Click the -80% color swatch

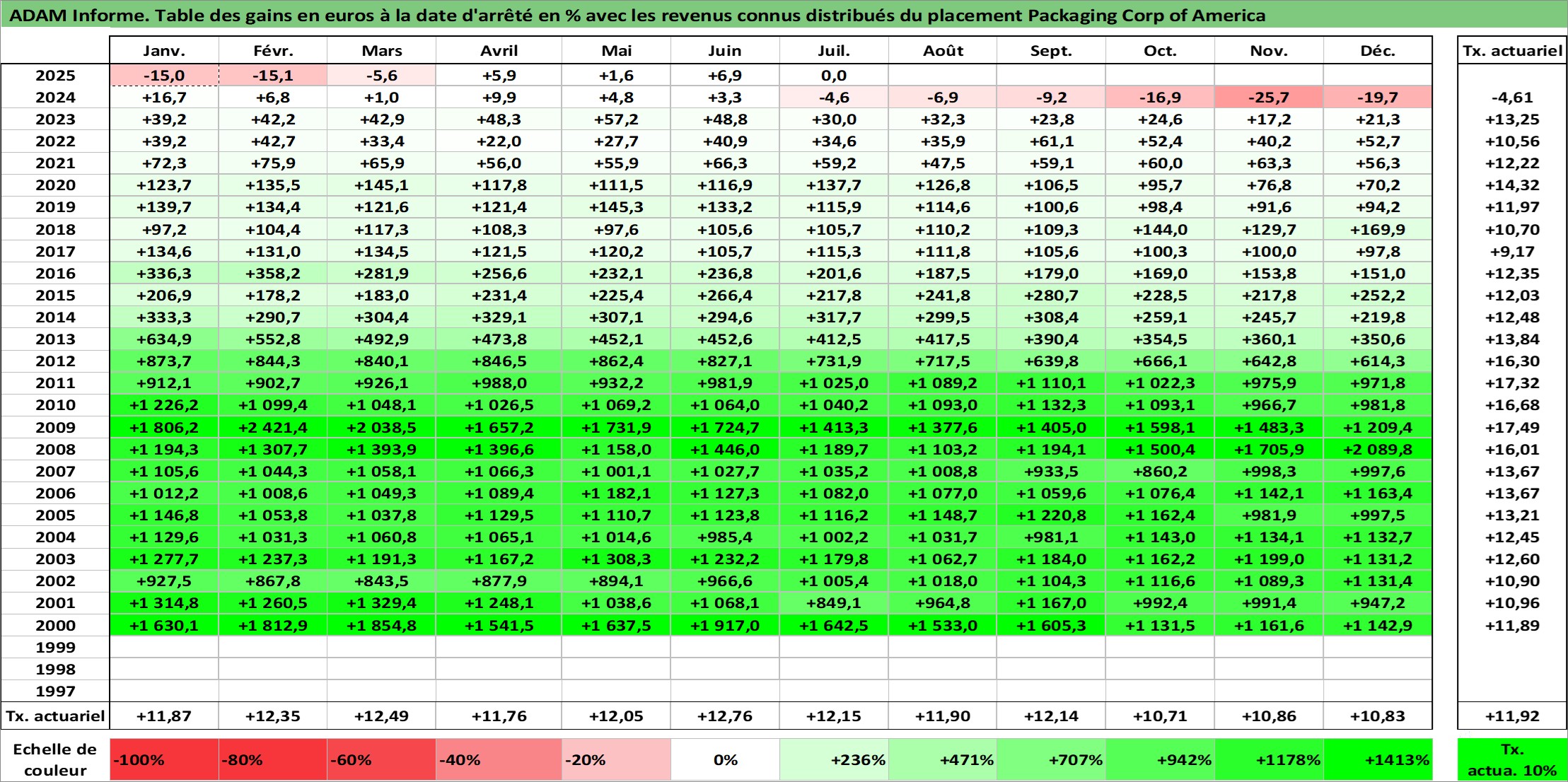click(273, 760)
